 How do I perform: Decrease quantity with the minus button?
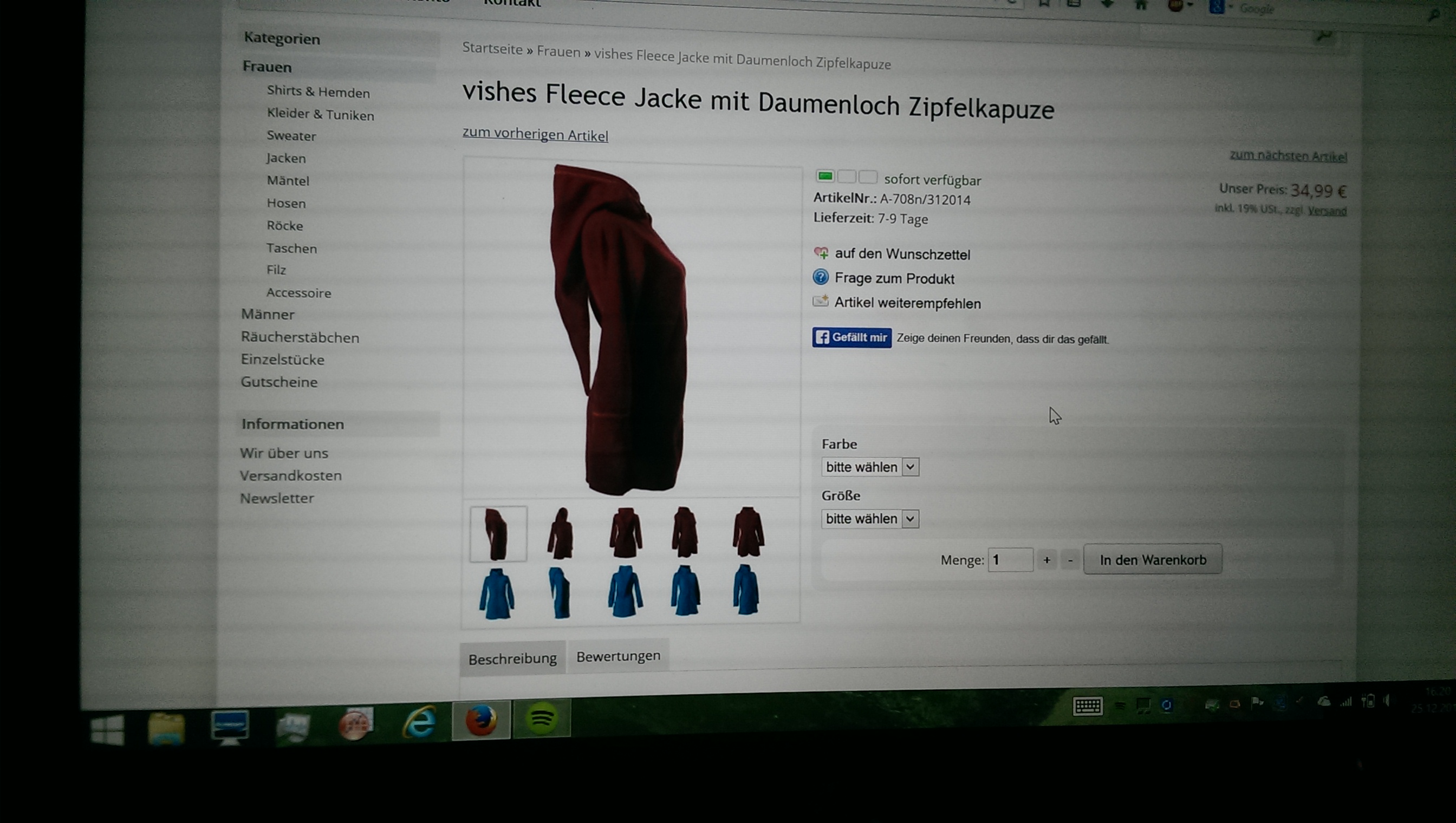1070,560
